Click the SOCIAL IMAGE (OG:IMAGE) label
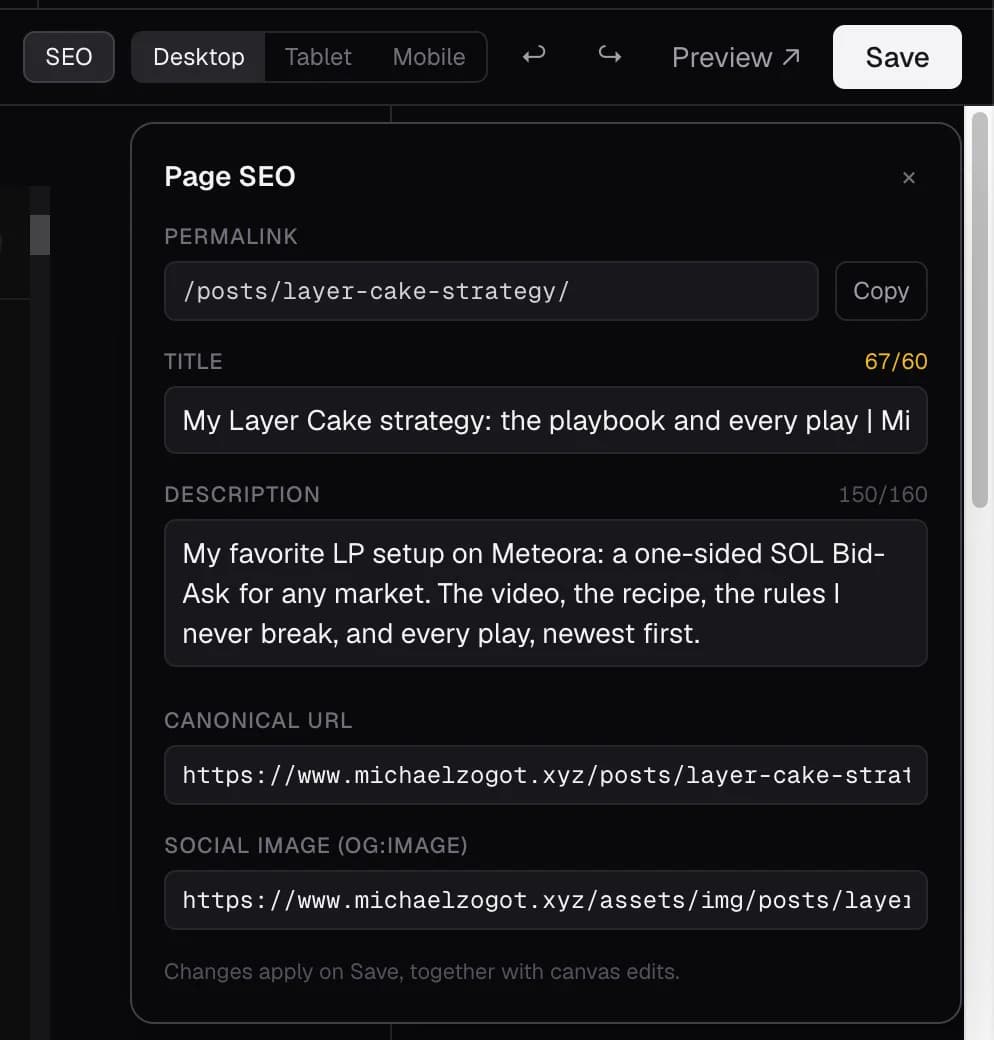994x1040 pixels. pyautogui.click(x=316, y=846)
